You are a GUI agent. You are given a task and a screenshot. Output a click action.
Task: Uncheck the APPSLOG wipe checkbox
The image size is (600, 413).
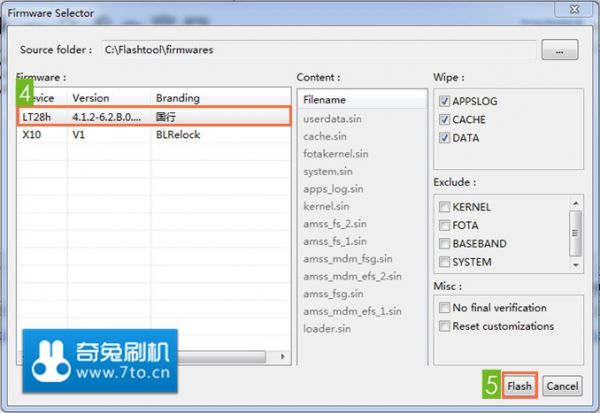coord(444,101)
